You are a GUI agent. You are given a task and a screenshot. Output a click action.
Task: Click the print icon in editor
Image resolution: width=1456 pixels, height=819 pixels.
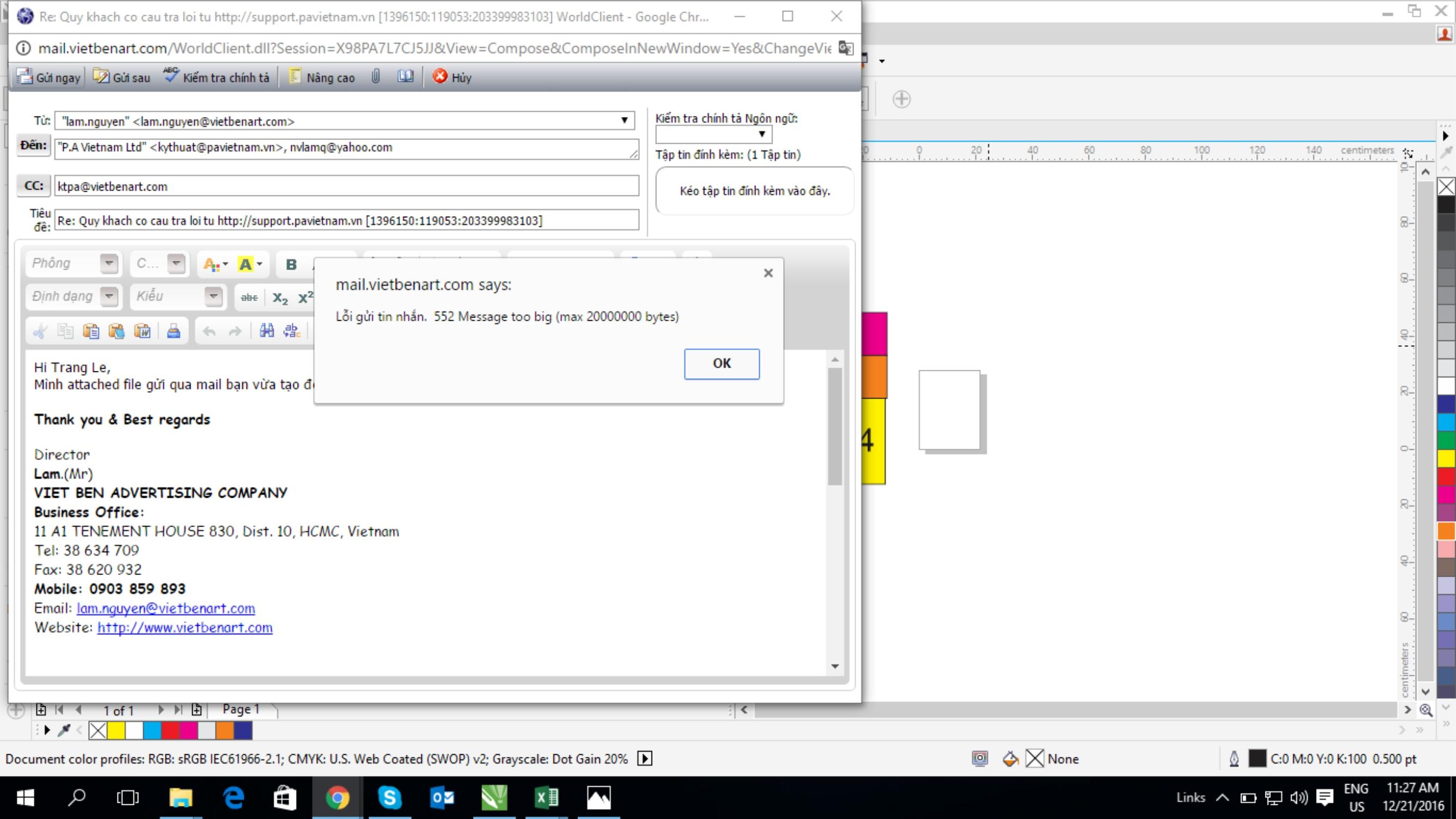tap(174, 332)
